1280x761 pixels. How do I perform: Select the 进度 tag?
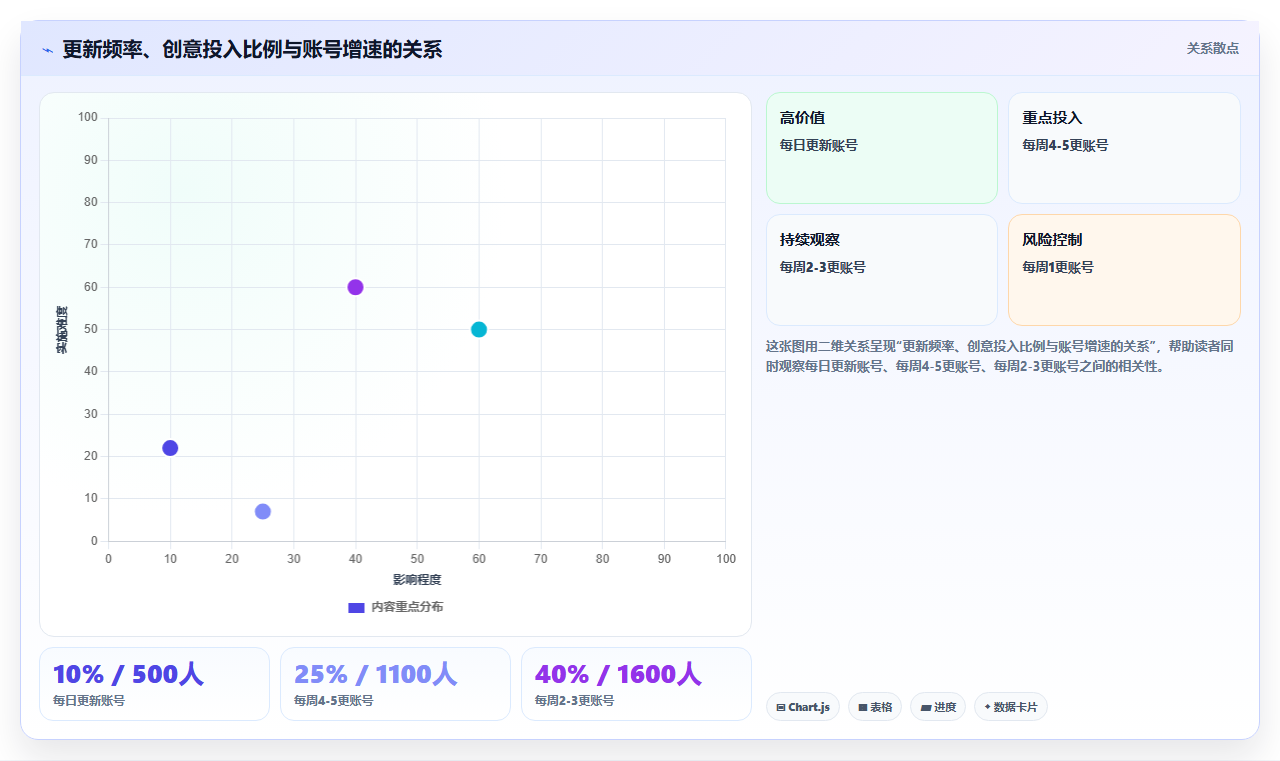point(938,707)
